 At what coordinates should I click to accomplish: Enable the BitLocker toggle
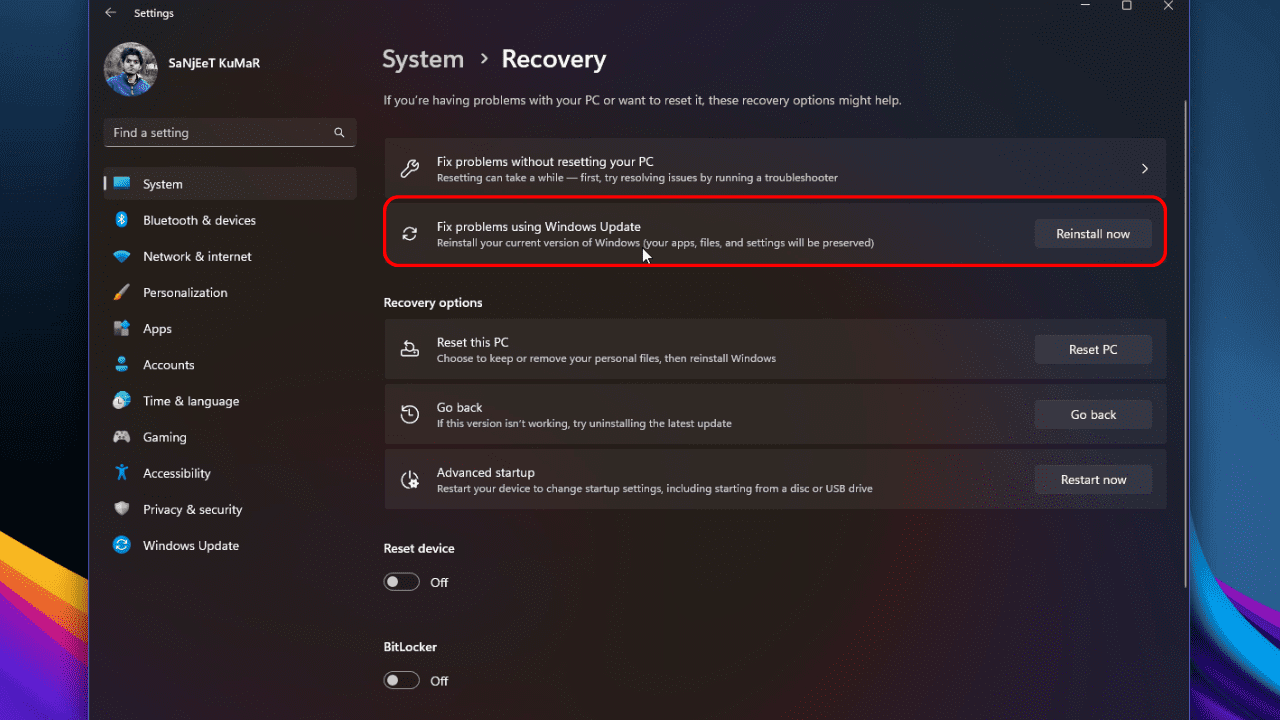[x=401, y=680]
